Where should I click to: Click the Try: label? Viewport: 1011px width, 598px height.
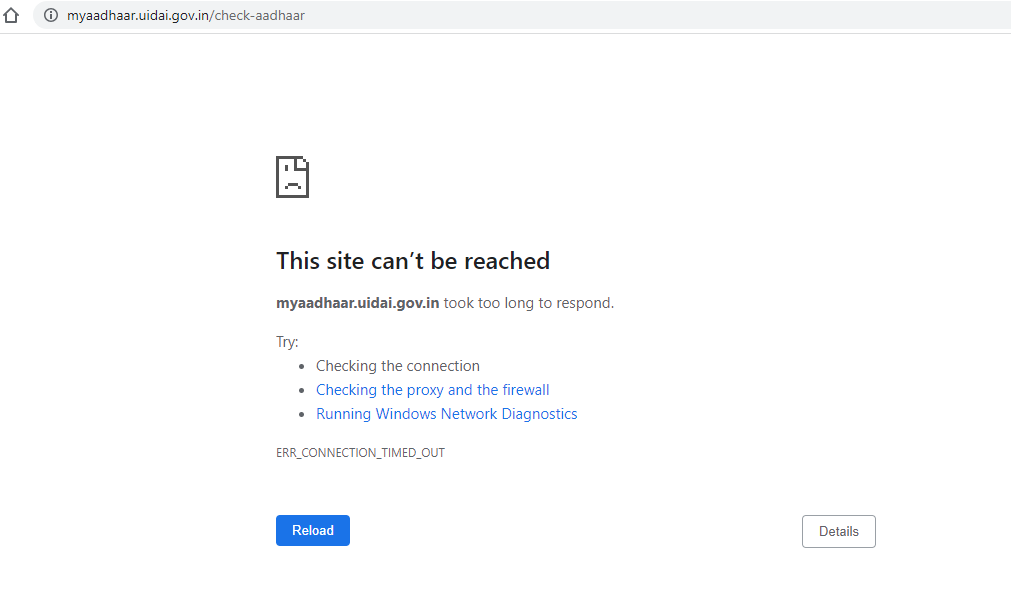point(287,342)
